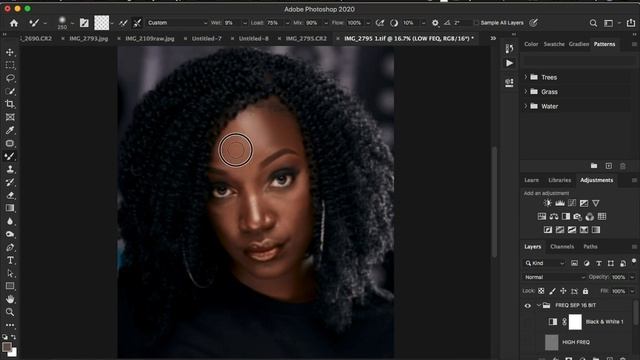Select the Frame tool
Image resolution: width=640 pixels, height=360 pixels.
10,118
